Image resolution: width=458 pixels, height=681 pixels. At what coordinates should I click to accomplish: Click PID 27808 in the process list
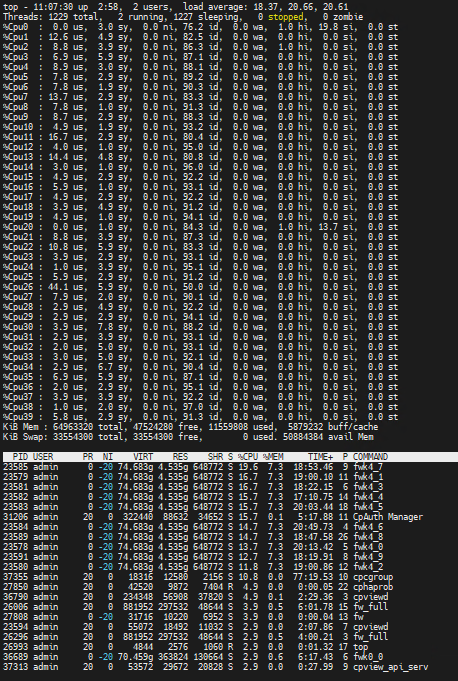pyautogui.click(x=16, y=616)
